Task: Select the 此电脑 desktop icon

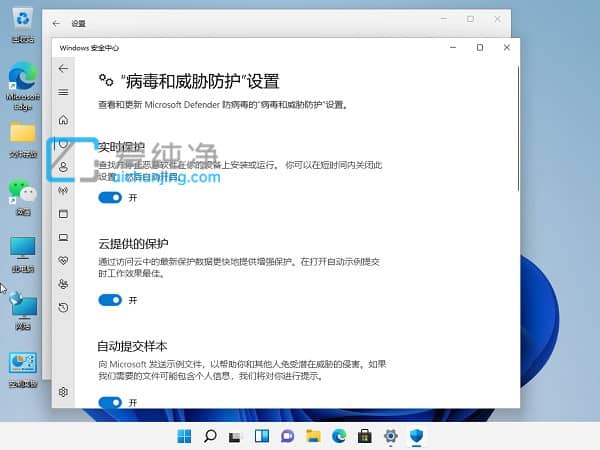Action: pyautogui.click(x=23, y=254)
